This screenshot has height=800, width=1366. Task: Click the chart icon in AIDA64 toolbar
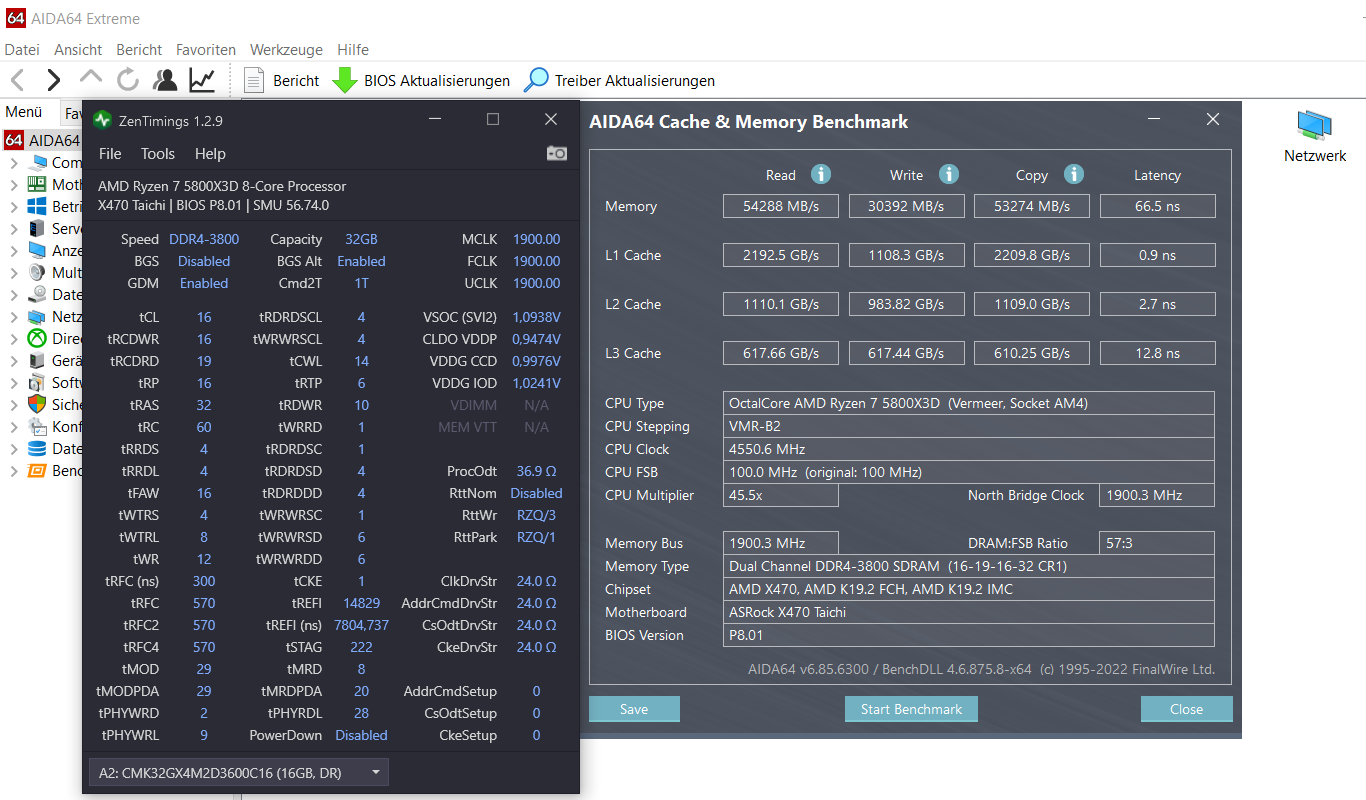point(200,79)
